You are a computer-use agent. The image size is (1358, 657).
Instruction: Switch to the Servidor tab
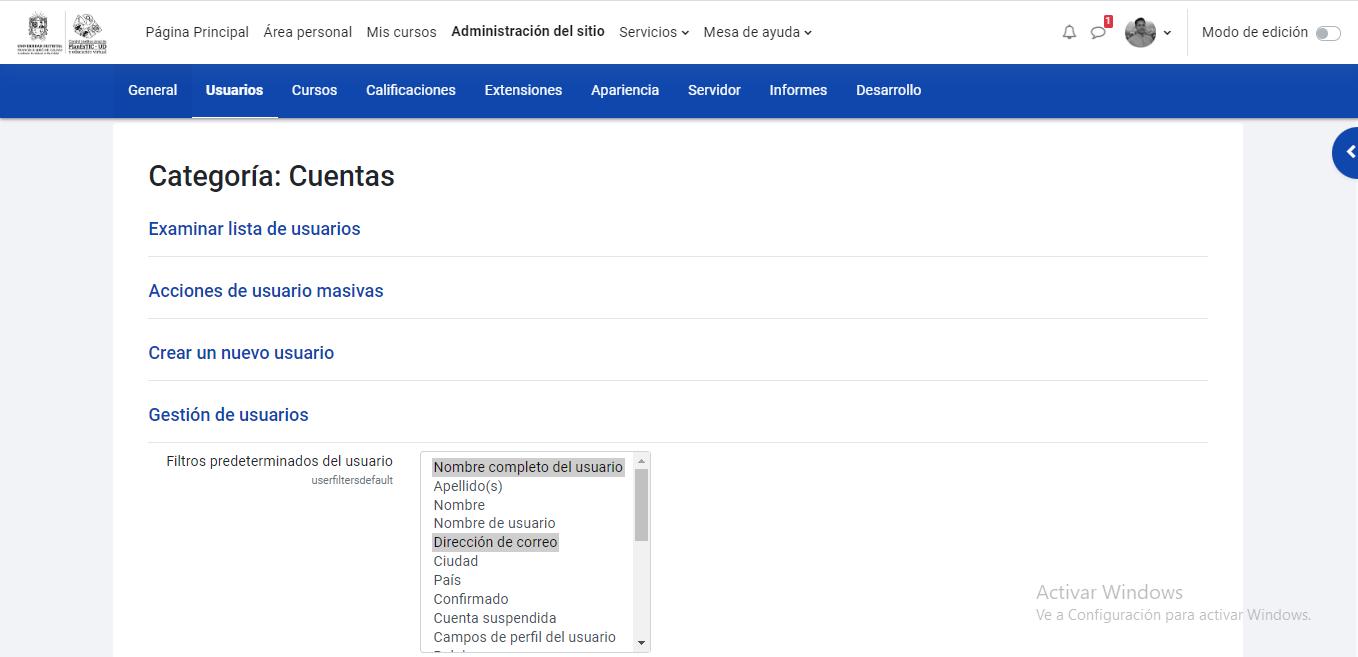tap(714, 90)
